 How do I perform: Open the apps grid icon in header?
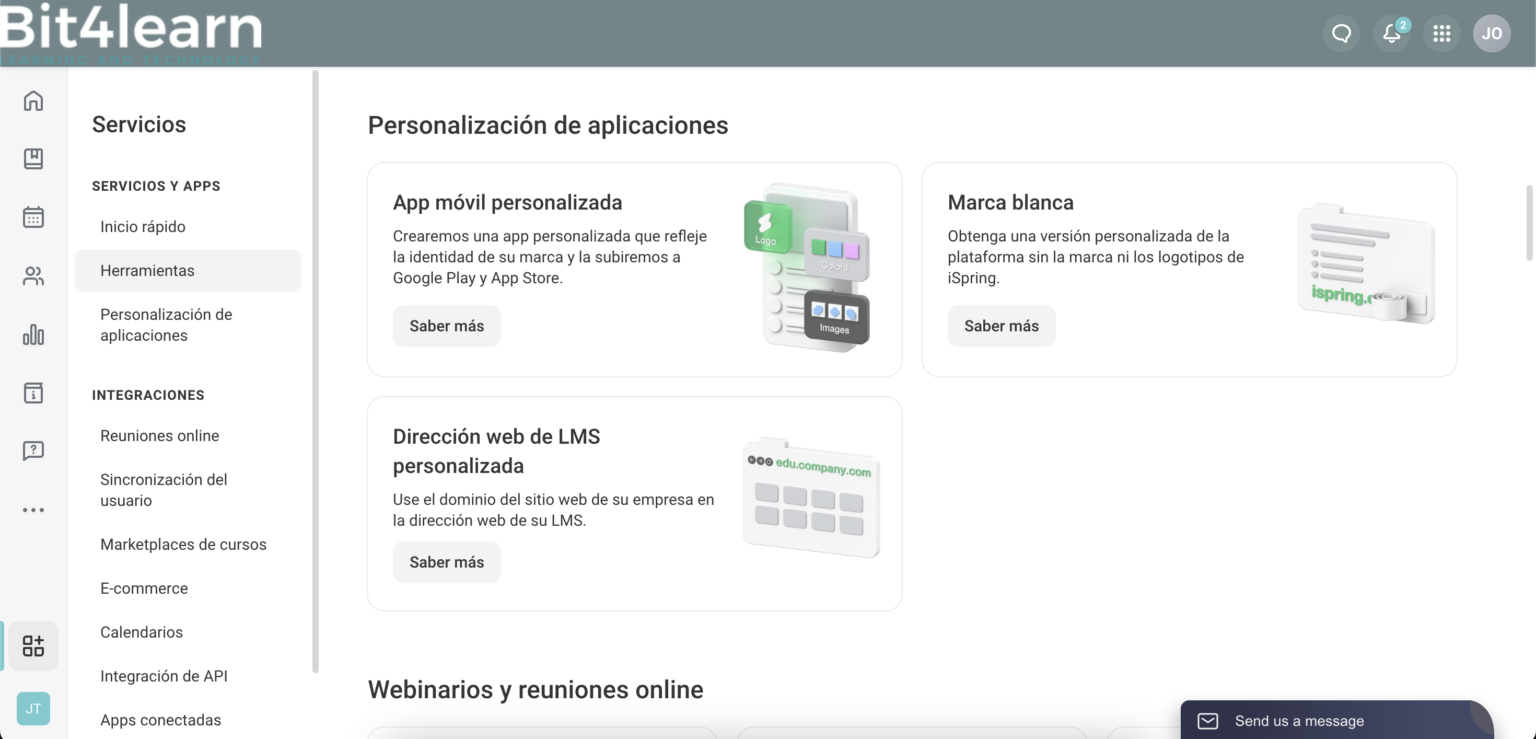tap(1441, 33)
